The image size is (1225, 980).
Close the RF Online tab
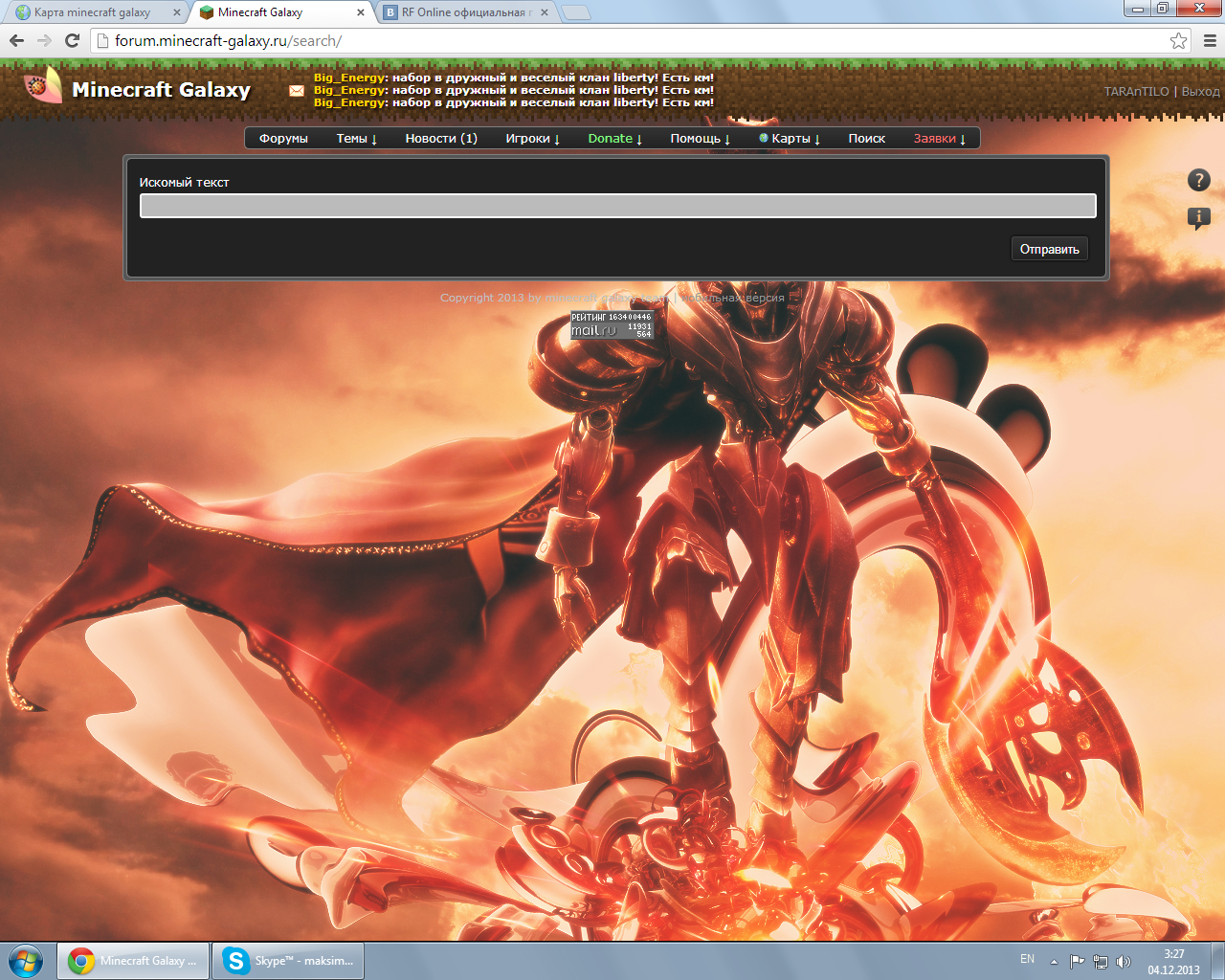545,12
